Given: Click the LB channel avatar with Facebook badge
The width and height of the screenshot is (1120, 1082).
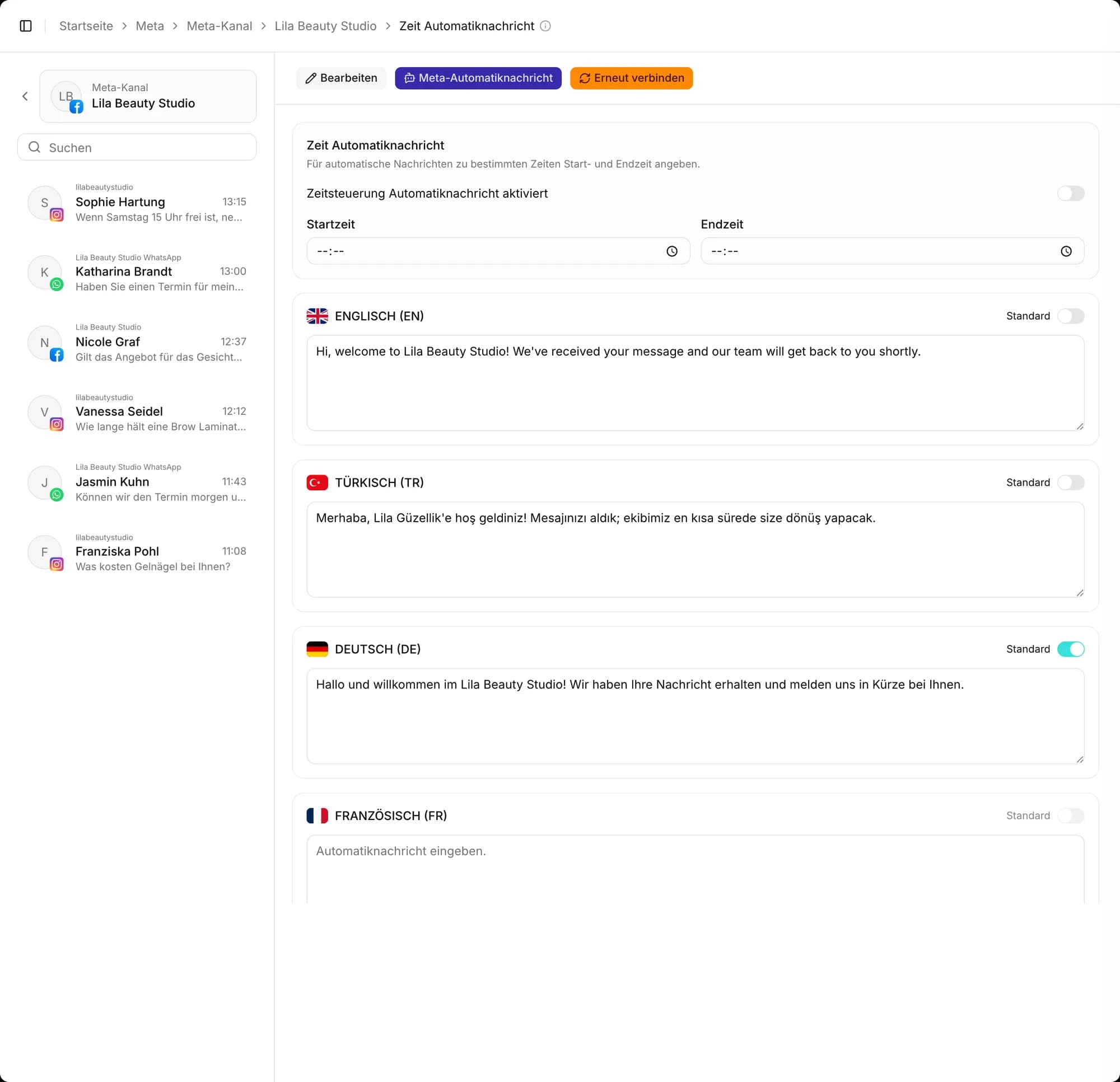Looking at the screenshot, I should (67, 96).
